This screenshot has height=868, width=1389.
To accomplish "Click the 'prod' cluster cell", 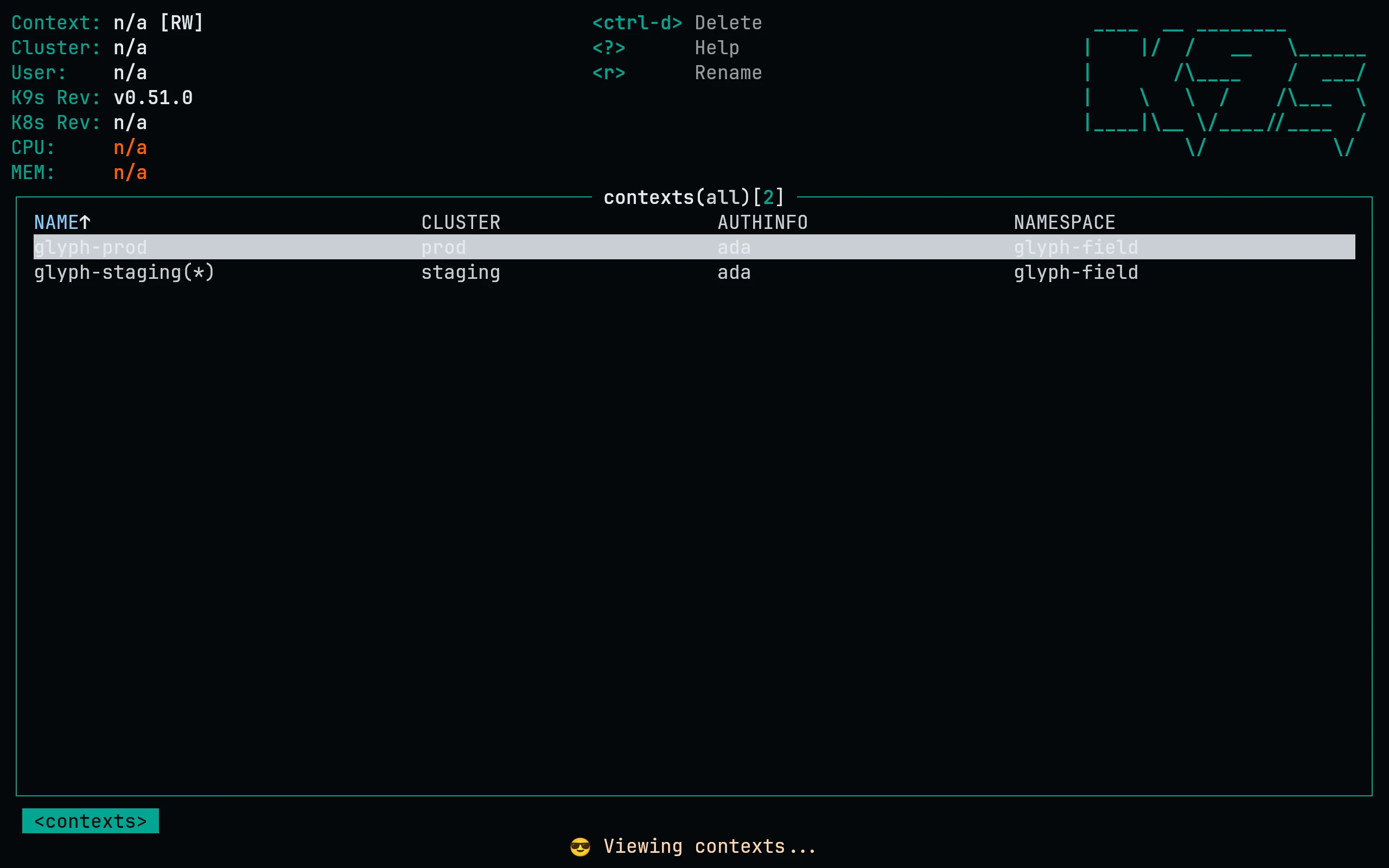I will (x=444, y=247).
